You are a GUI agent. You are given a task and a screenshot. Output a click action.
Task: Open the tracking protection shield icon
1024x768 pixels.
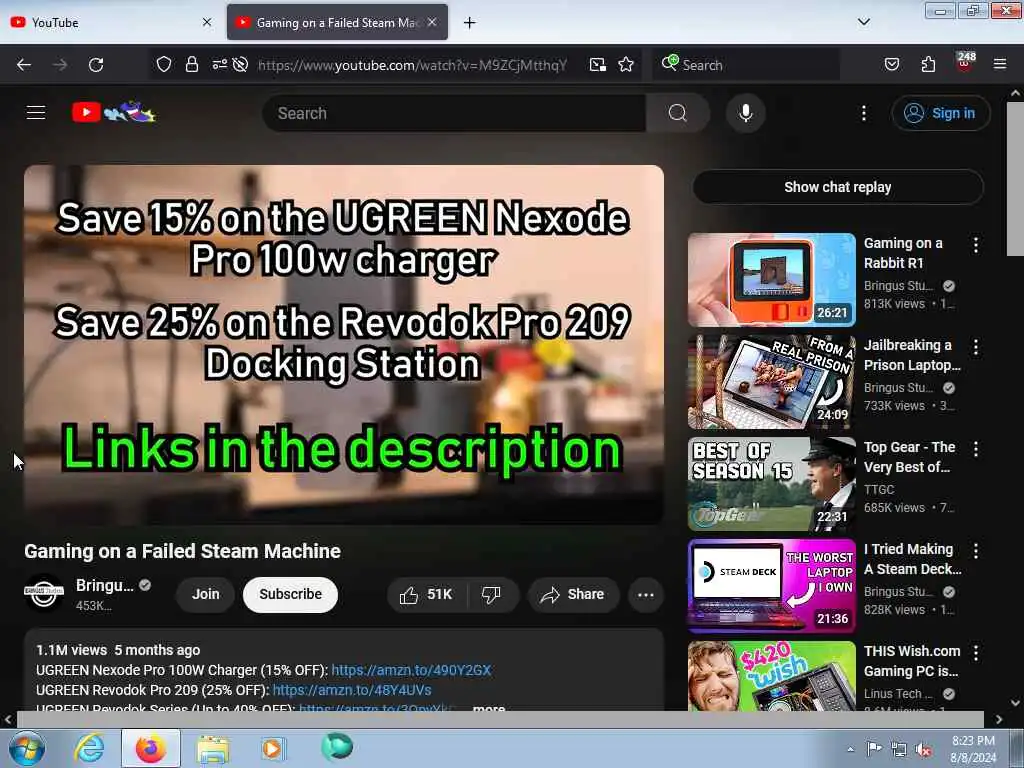click(x=164, y=65)
